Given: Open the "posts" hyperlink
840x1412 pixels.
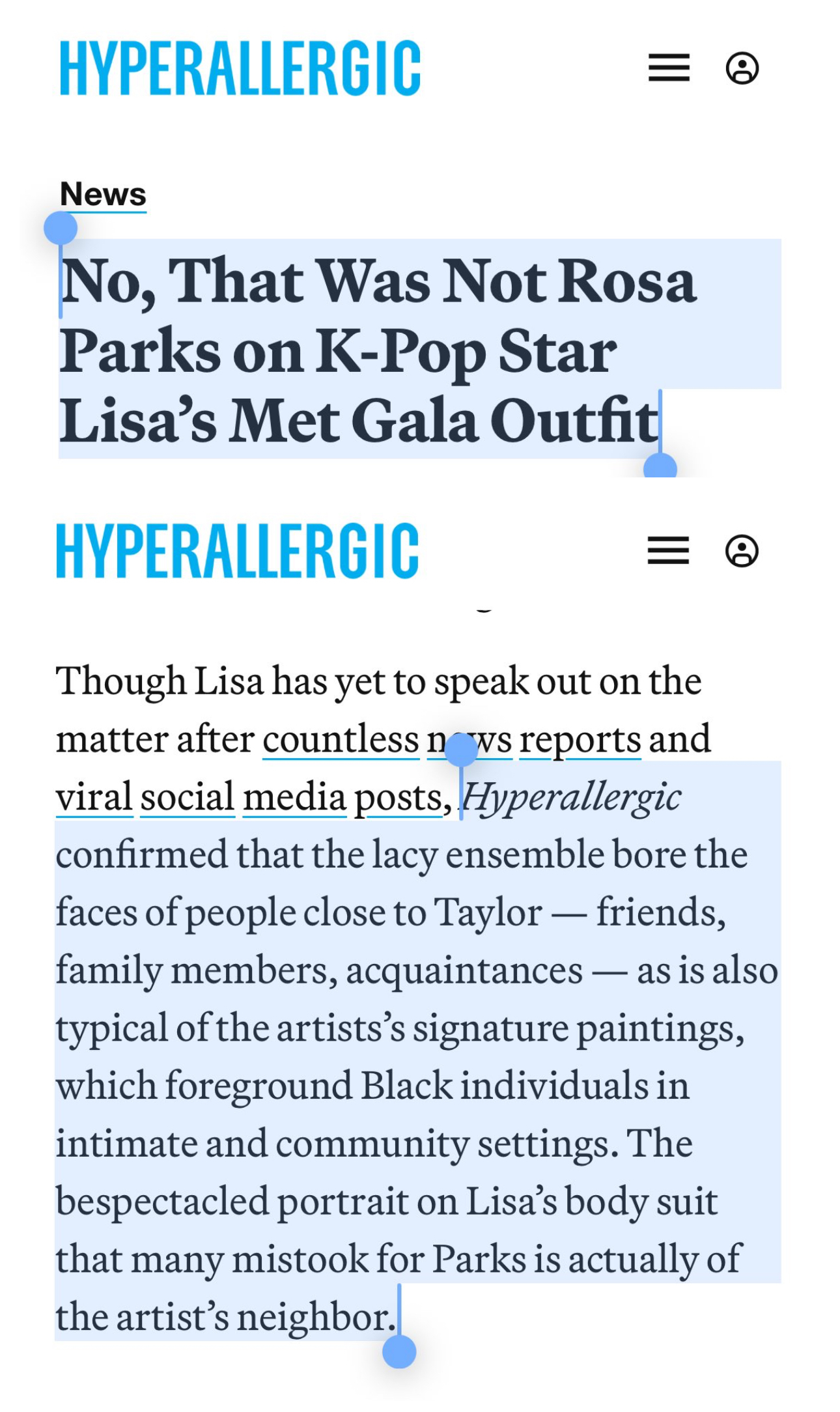Looking at the screenshot, I should coord(398,797).
